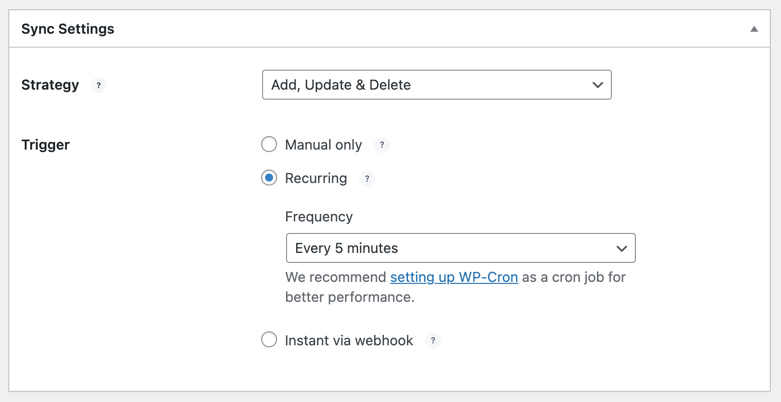The height and width of the screenshot is (402, 781).
Task: Click the Instant via webhook label text
Action: coord(349,341)
